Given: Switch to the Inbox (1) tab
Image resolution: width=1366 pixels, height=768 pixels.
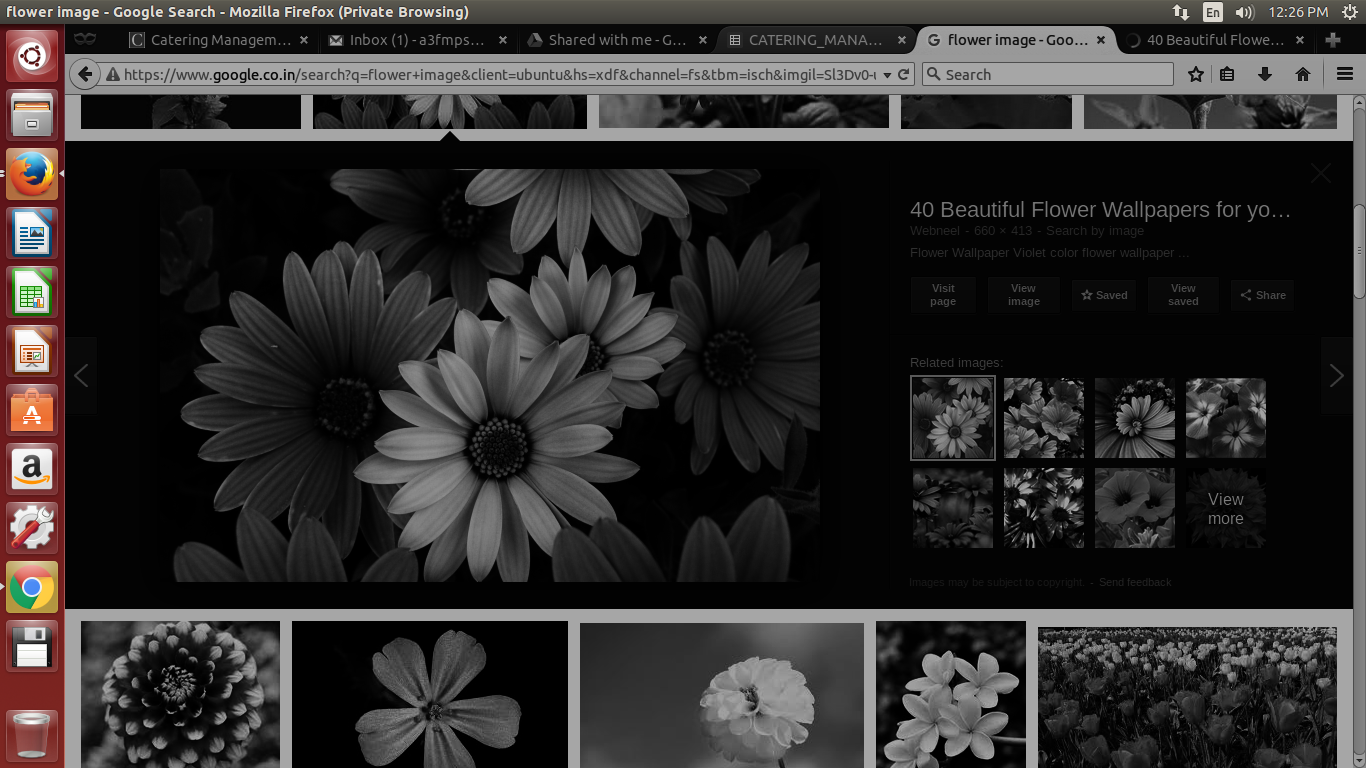Looking at the screenshot, I should [417, 40].
